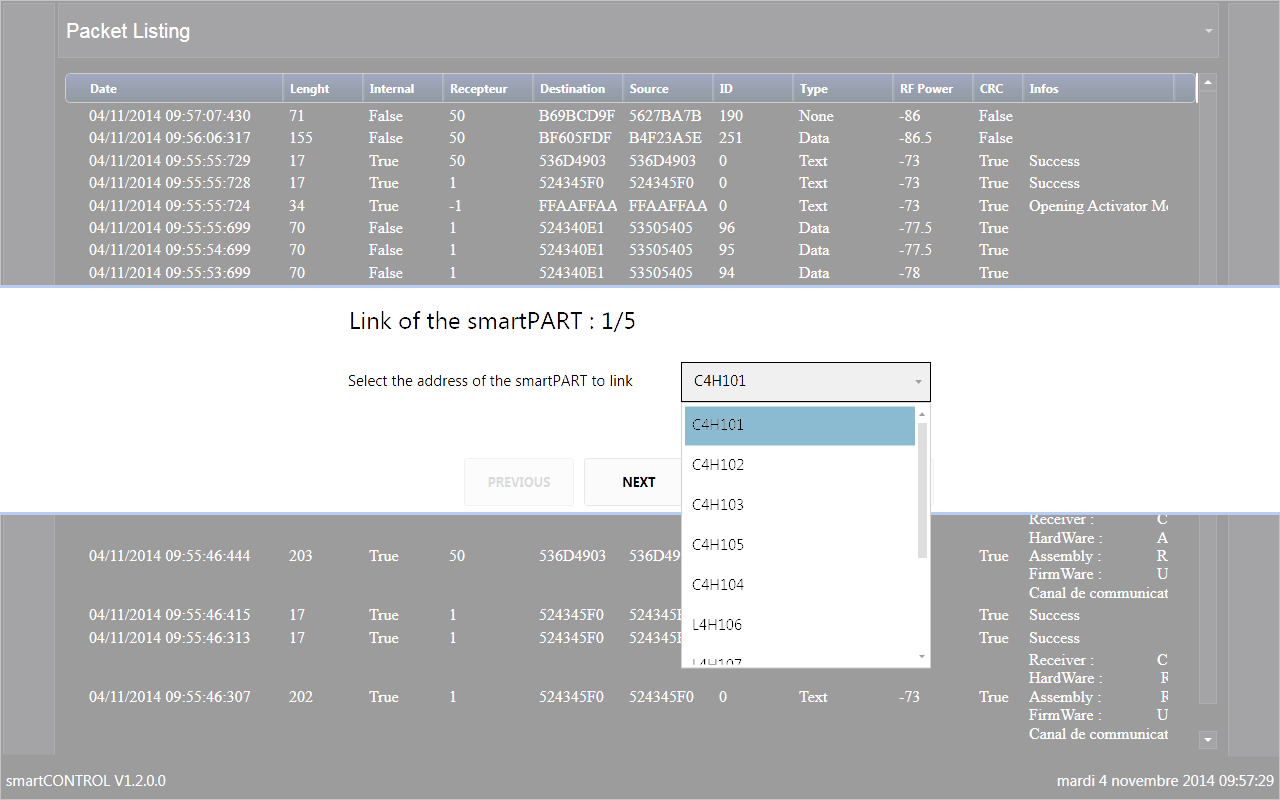Select the row dated 04/11/2014 09:55:46:415
The width and height of the screenshot is (1280, 800).
[630, 615]
